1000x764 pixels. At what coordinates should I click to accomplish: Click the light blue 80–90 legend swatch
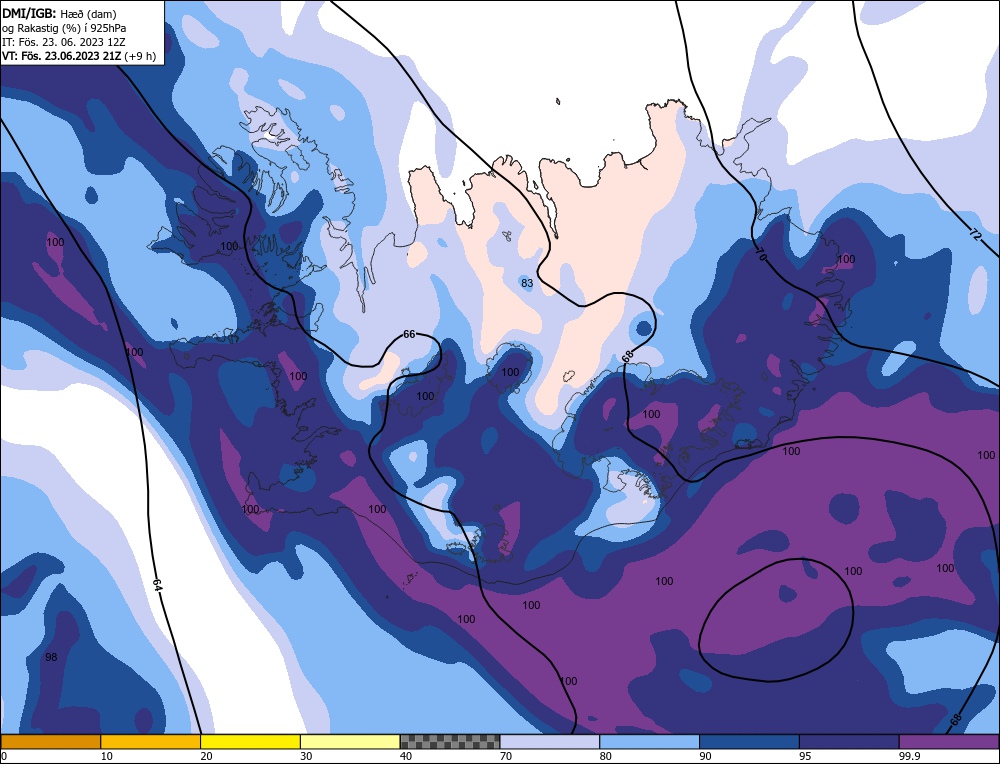649,742
